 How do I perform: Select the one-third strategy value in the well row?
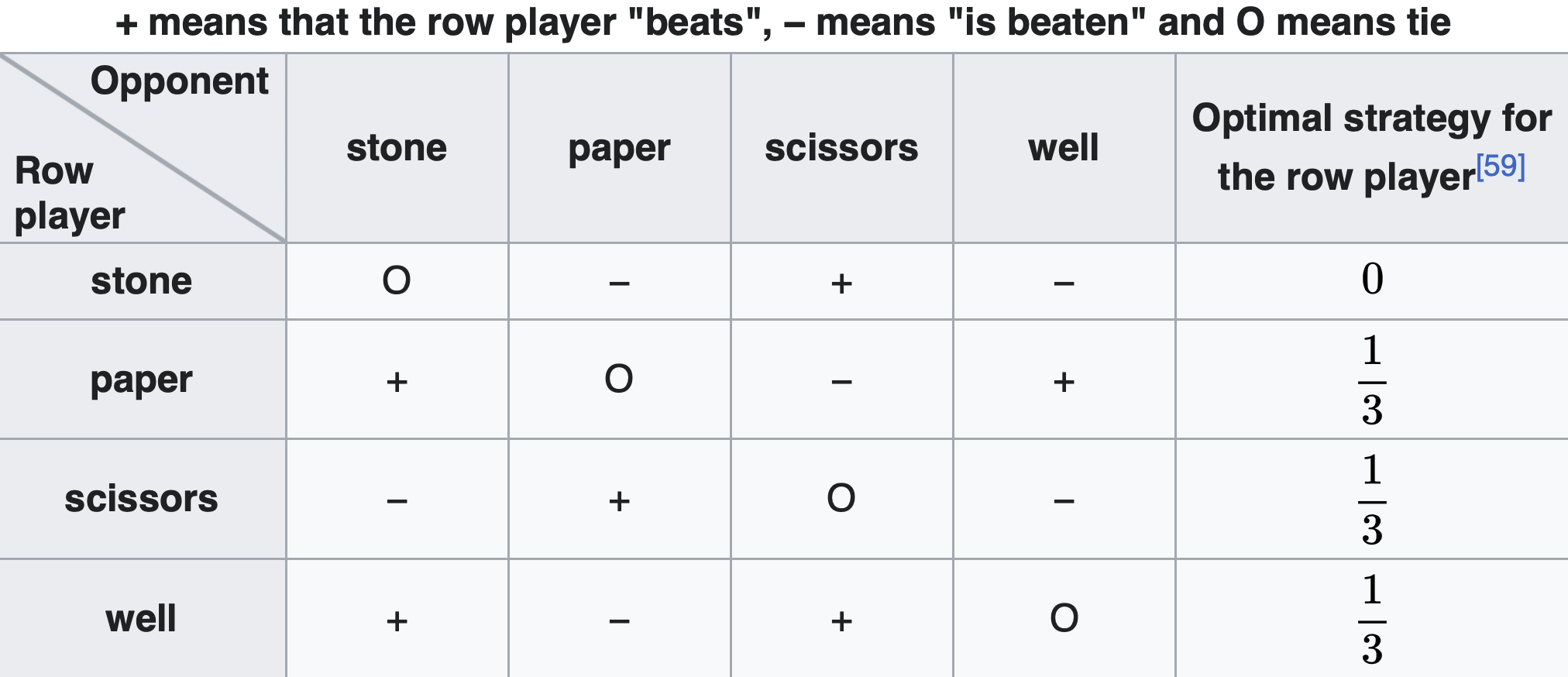tap(1372, 620)
